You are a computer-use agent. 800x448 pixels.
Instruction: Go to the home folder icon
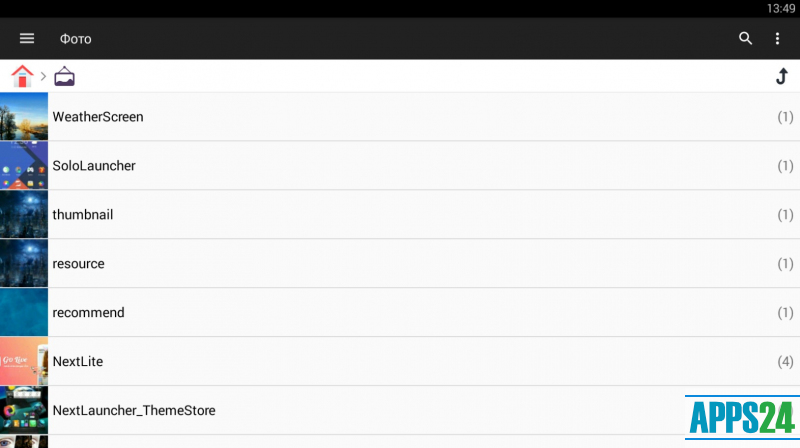pos(22,76)
